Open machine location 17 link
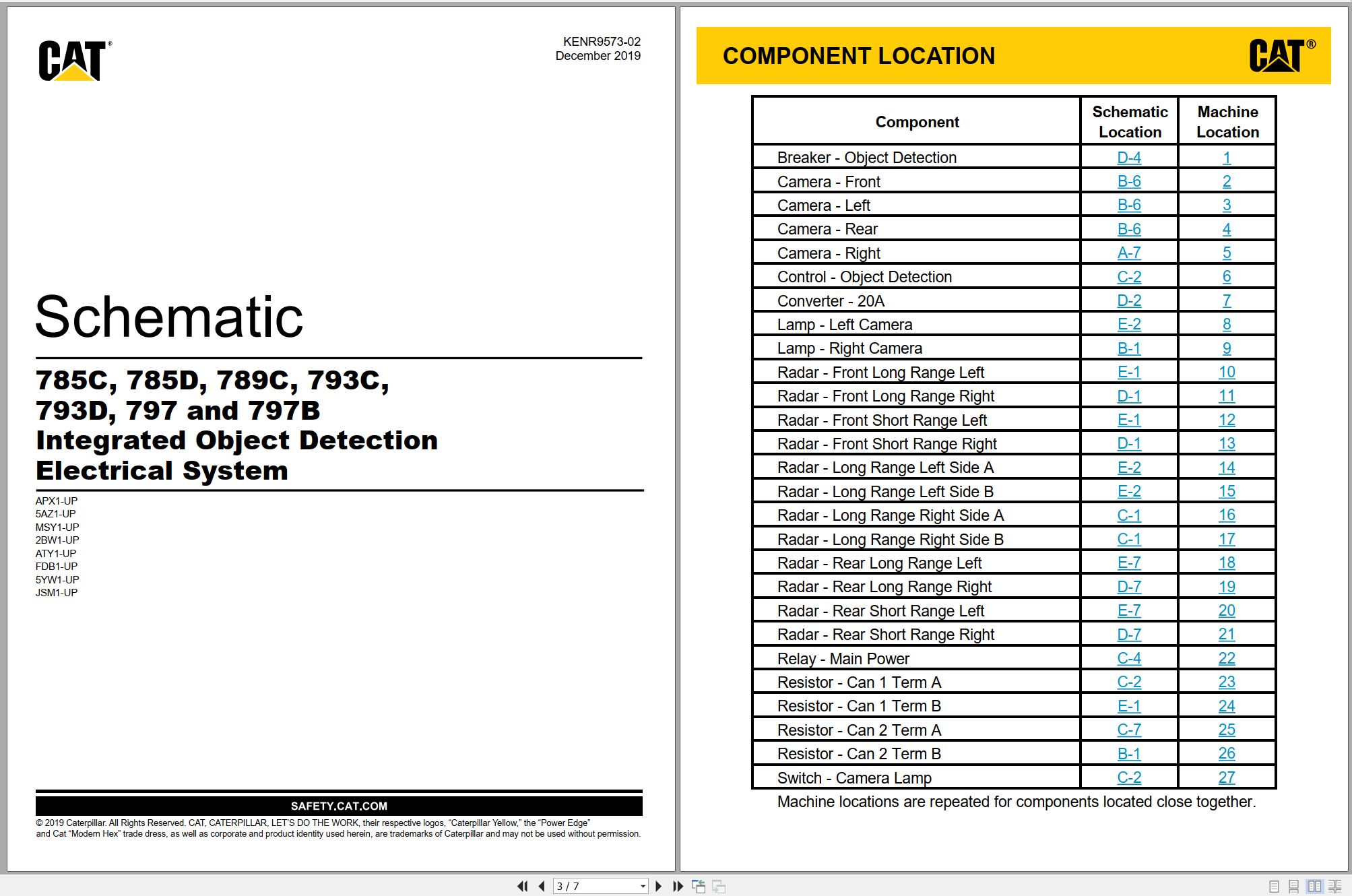 [x=1227, y=539]
